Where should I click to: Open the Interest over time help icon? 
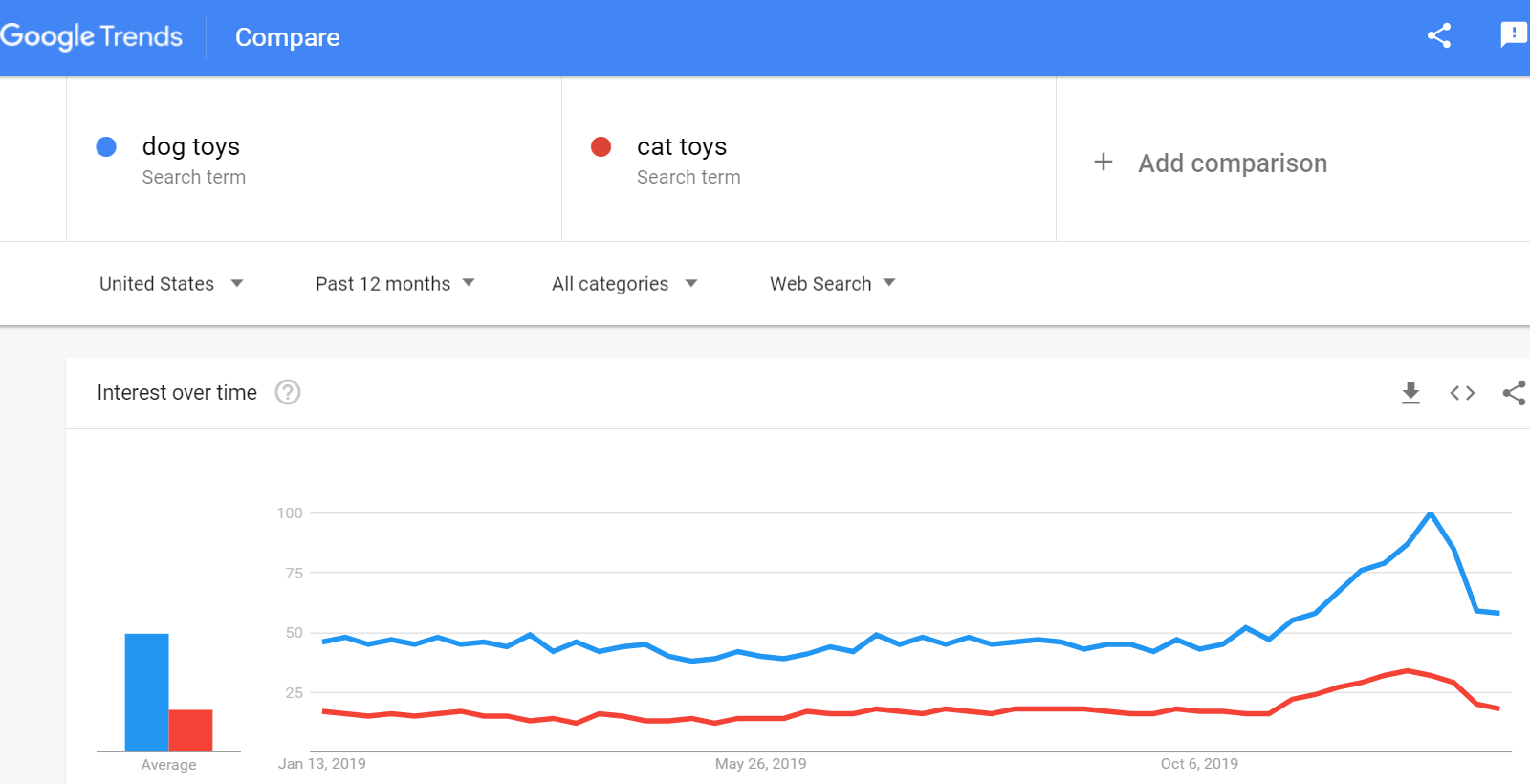tap(288, 392)
